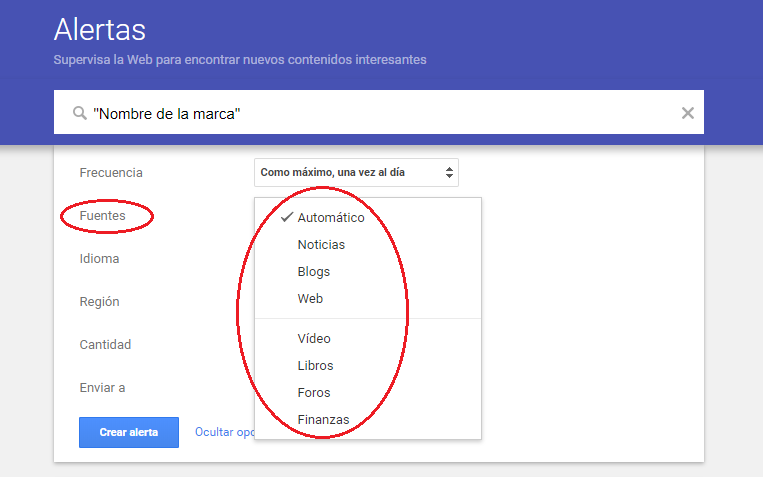The width and height of the screenshot is (763, 477).
Task: Pick Blogs in the sources menu
Action: (x=313, y=272)
